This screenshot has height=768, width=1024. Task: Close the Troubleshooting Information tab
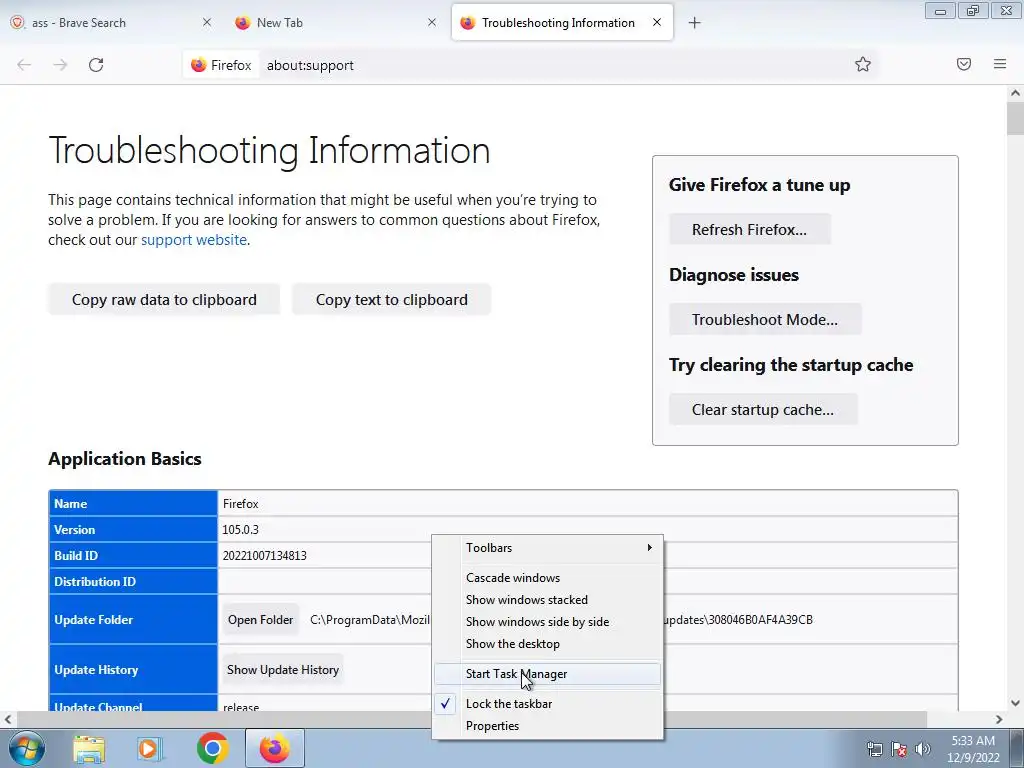click(x=657, y=22)
